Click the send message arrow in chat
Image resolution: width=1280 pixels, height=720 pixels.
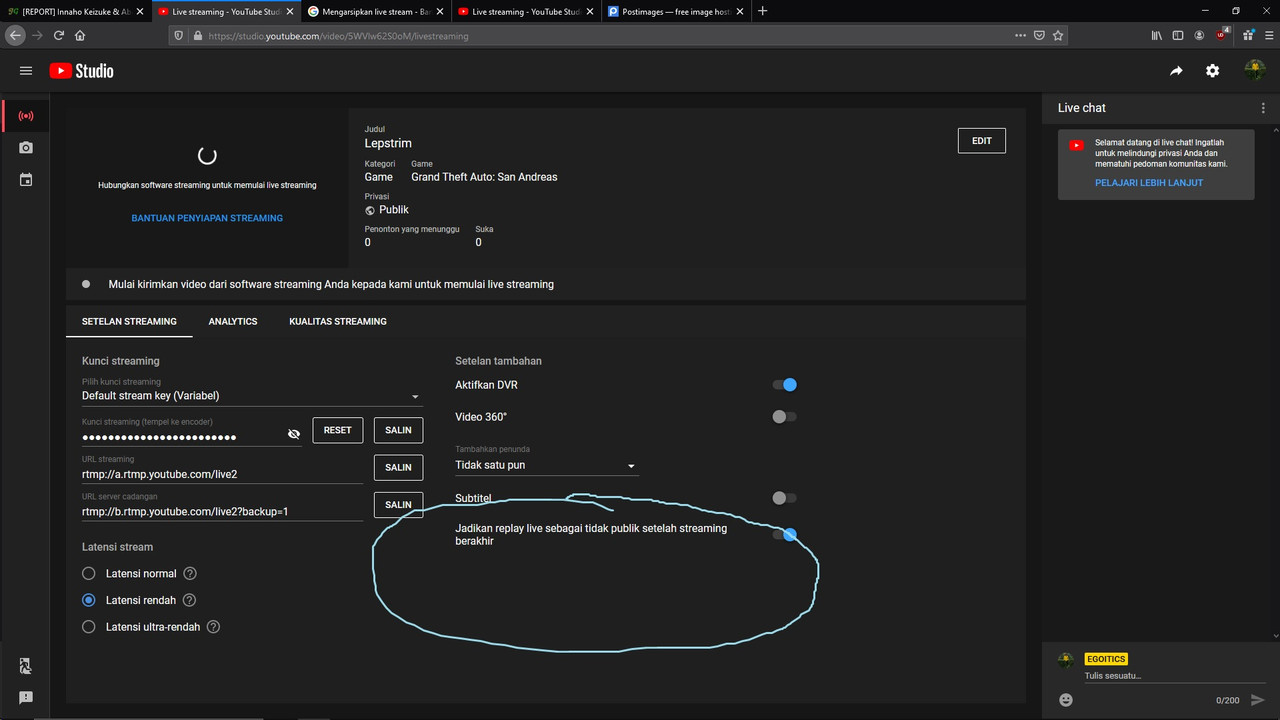click(x=1258, y=700)
